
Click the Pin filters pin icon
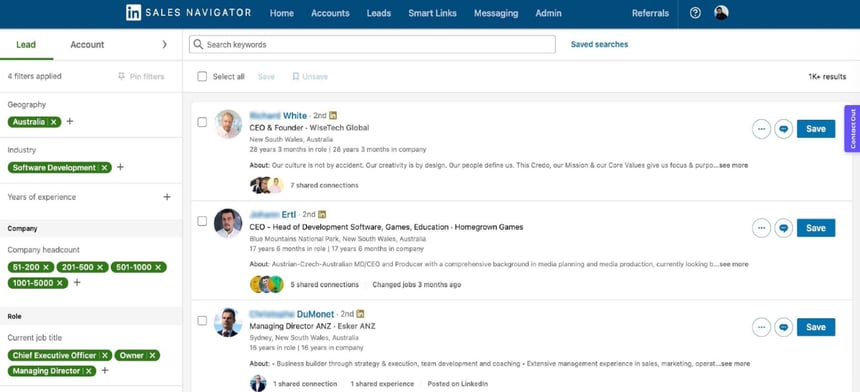click(121, 77)
